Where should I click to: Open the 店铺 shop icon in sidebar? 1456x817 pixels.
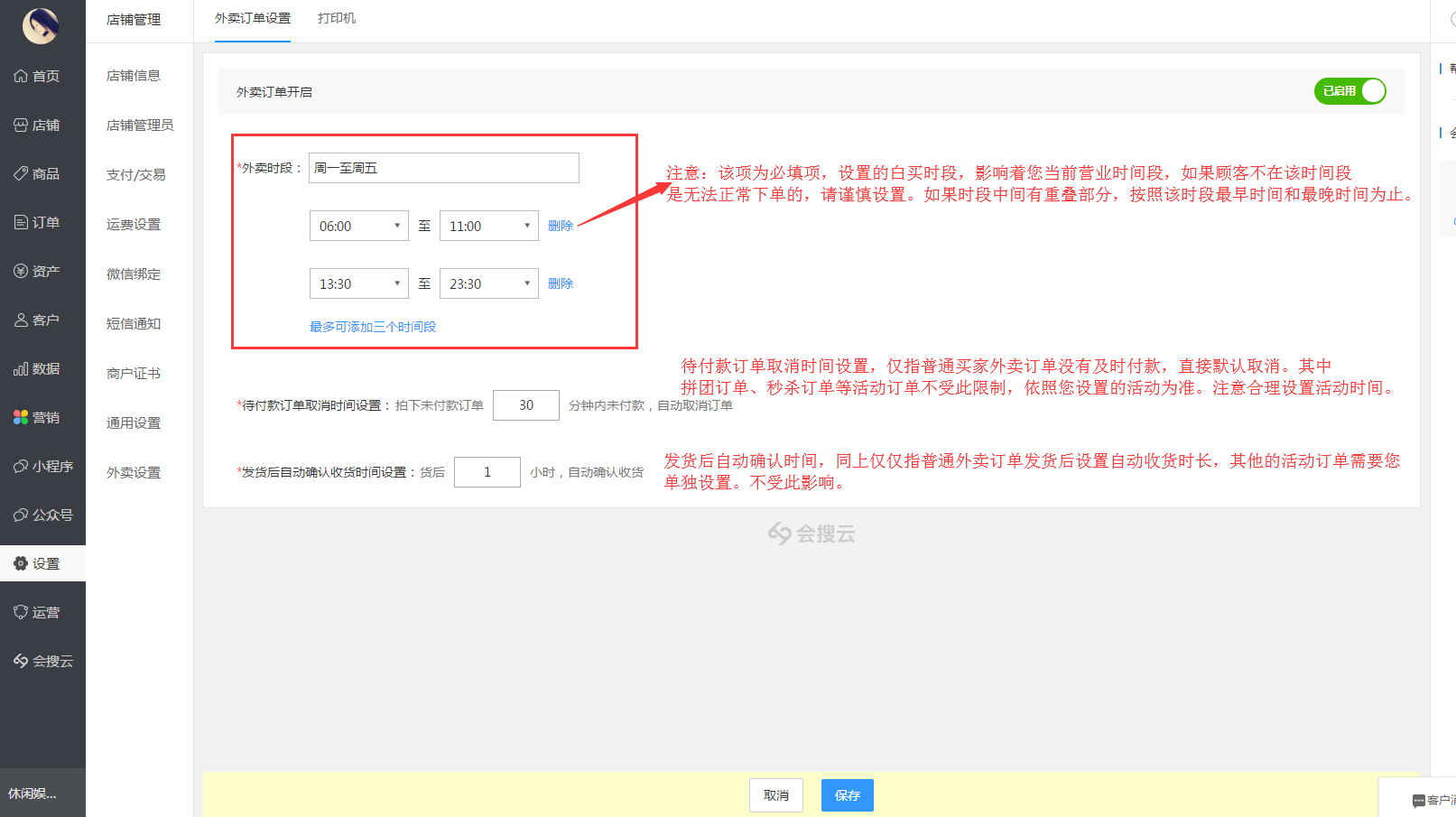tap(21, 125)
